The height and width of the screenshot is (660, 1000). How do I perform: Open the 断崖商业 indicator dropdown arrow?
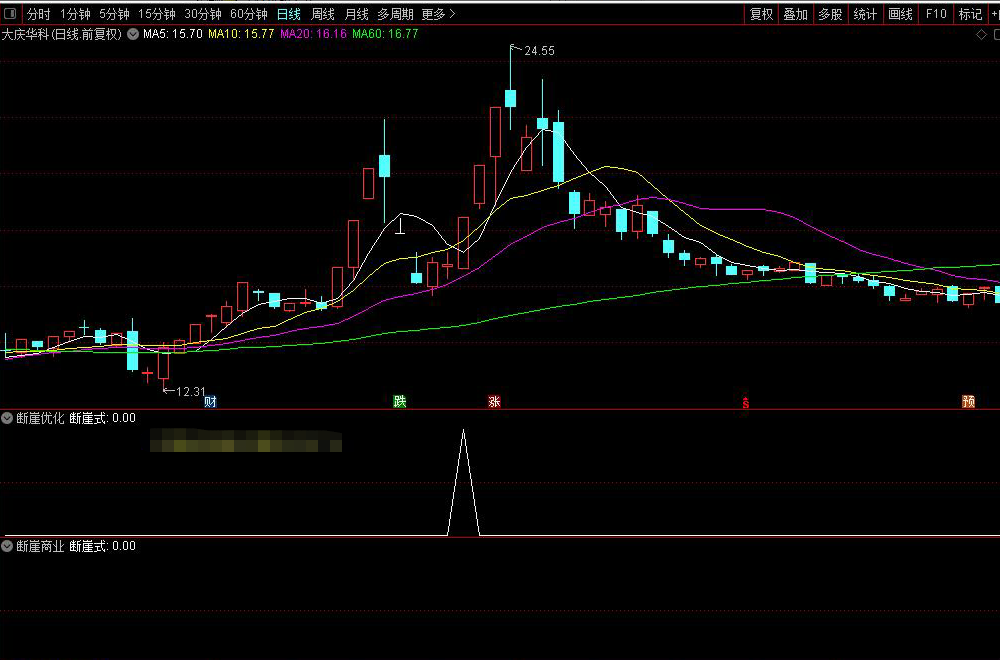tap(7, 546)
